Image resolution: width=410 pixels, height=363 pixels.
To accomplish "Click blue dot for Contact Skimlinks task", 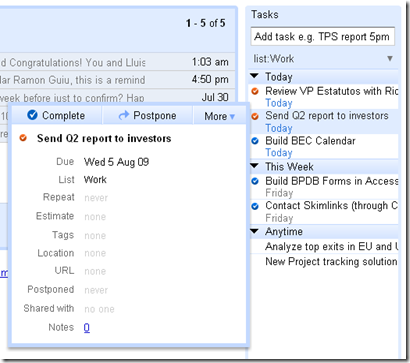I will [x=255, y=206].
